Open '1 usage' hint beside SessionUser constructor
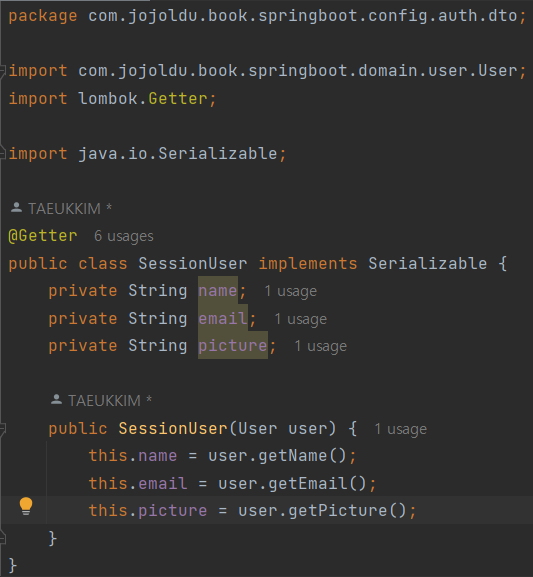This screenshot has height=577, width=533. click(x=400, y=429)
